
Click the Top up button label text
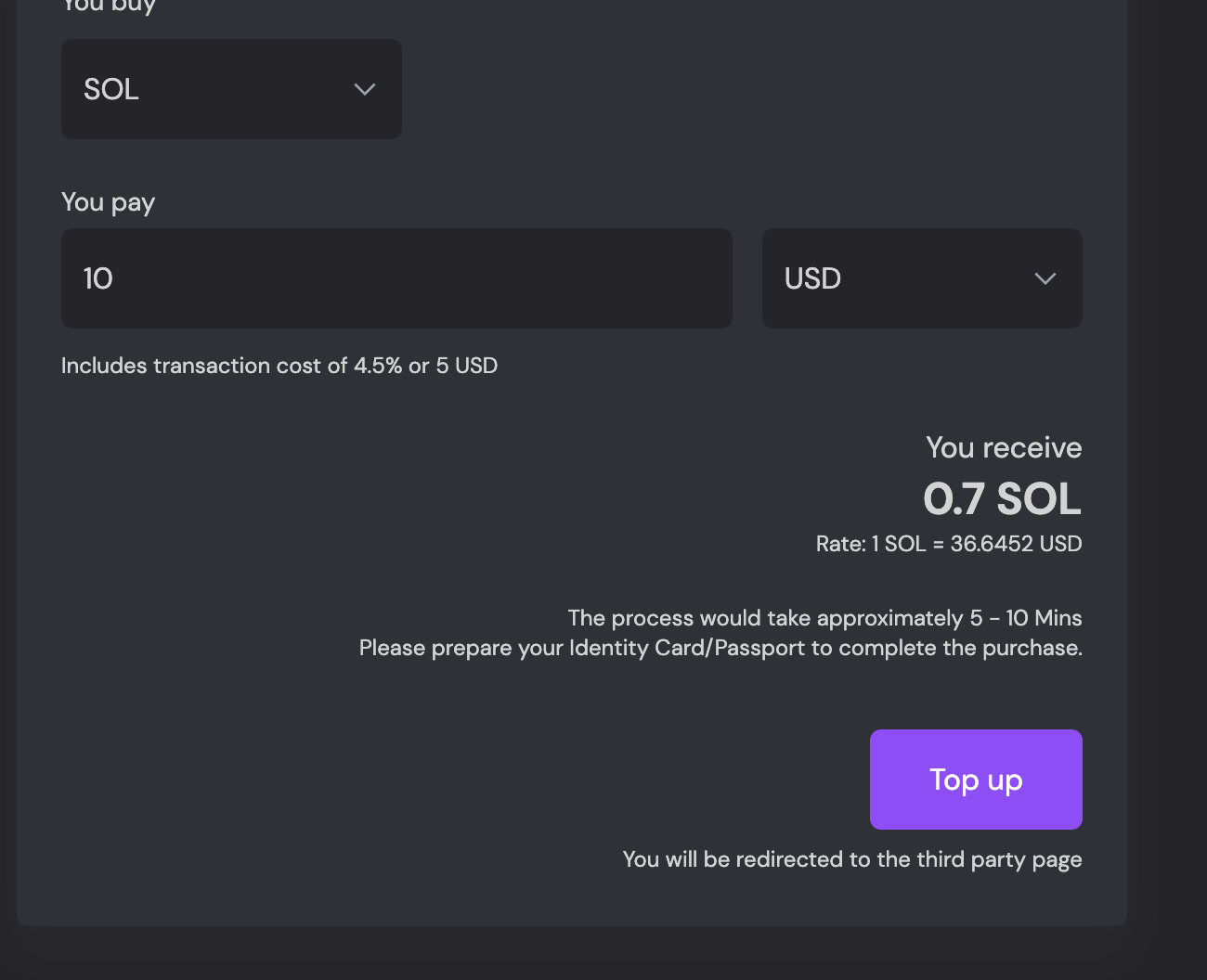pos(975,780)
